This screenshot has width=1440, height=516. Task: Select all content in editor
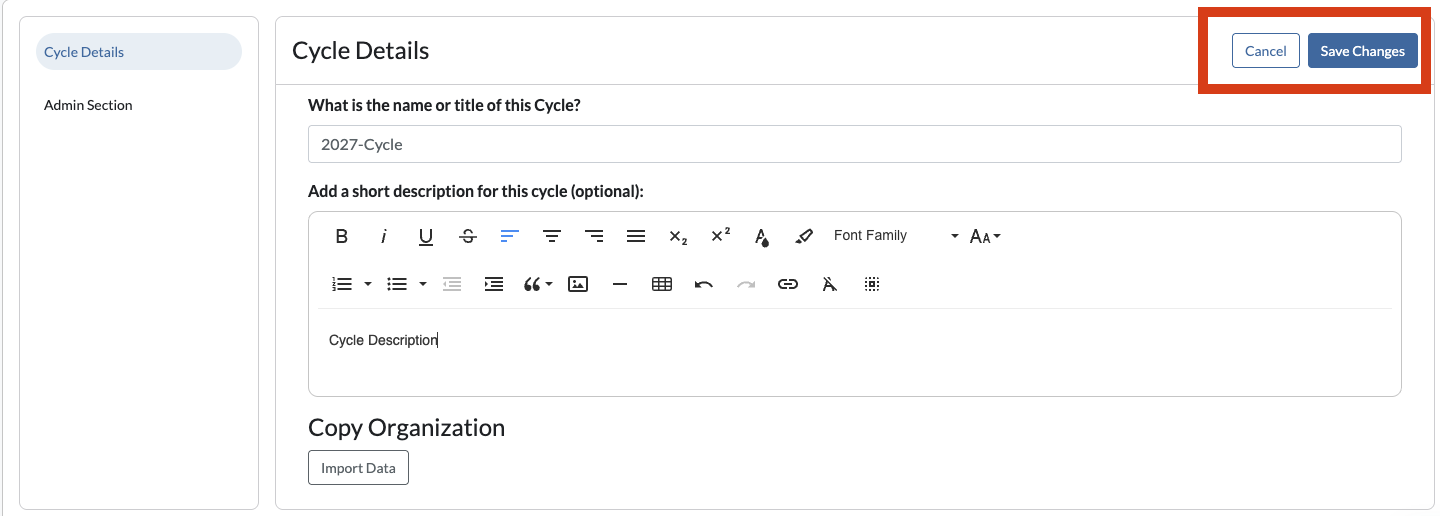pos(872,284)
